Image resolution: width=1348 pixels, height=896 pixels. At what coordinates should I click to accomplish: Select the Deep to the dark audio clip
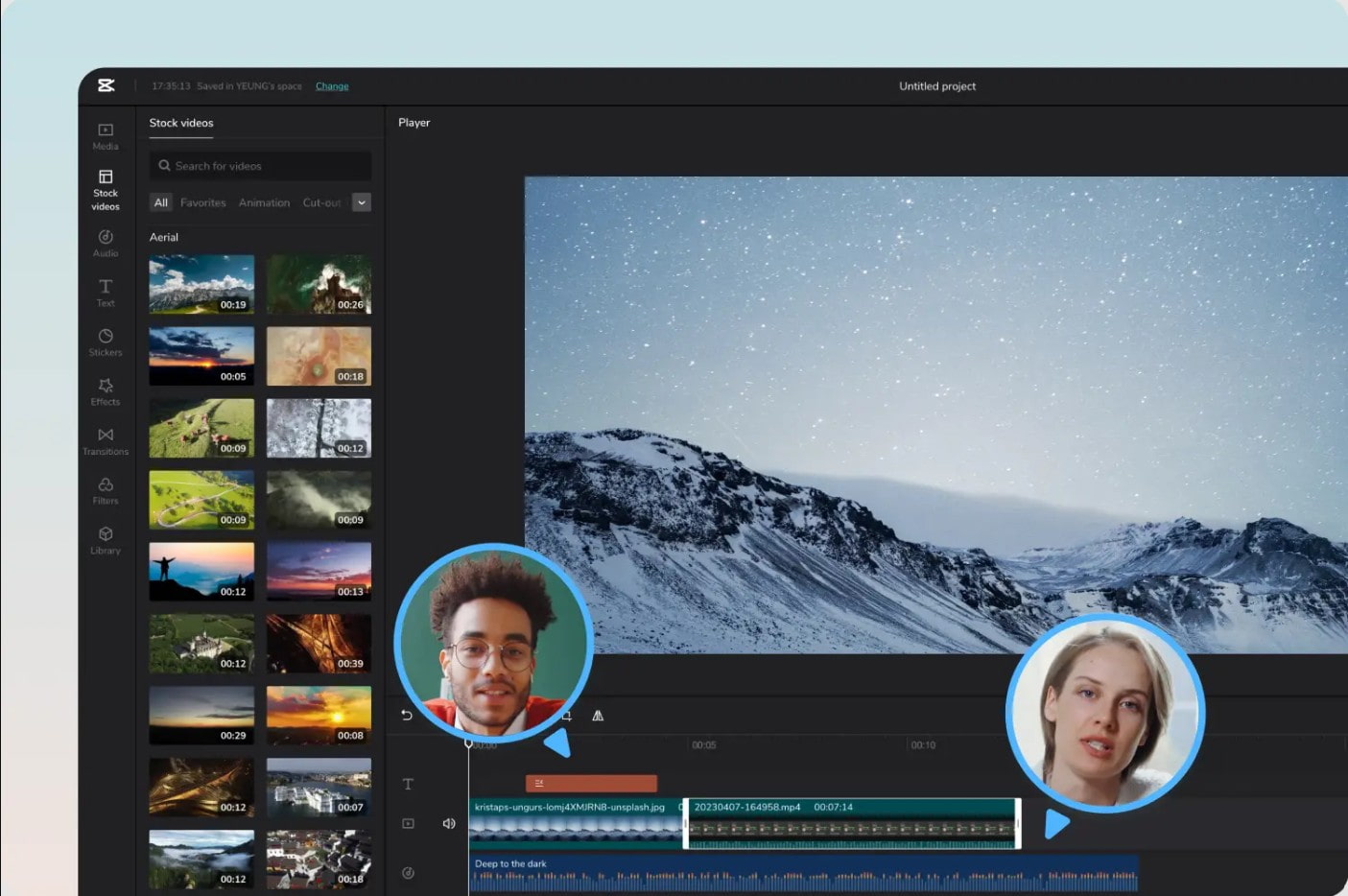804,875
